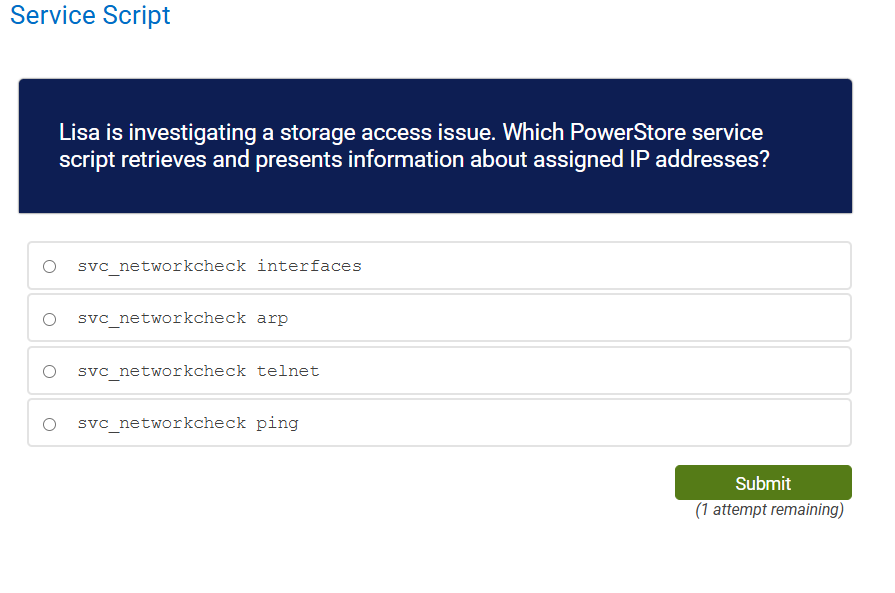
Task: Select the svc_networkcheck interfaces radio button
Action: click(x=49, y=265)
